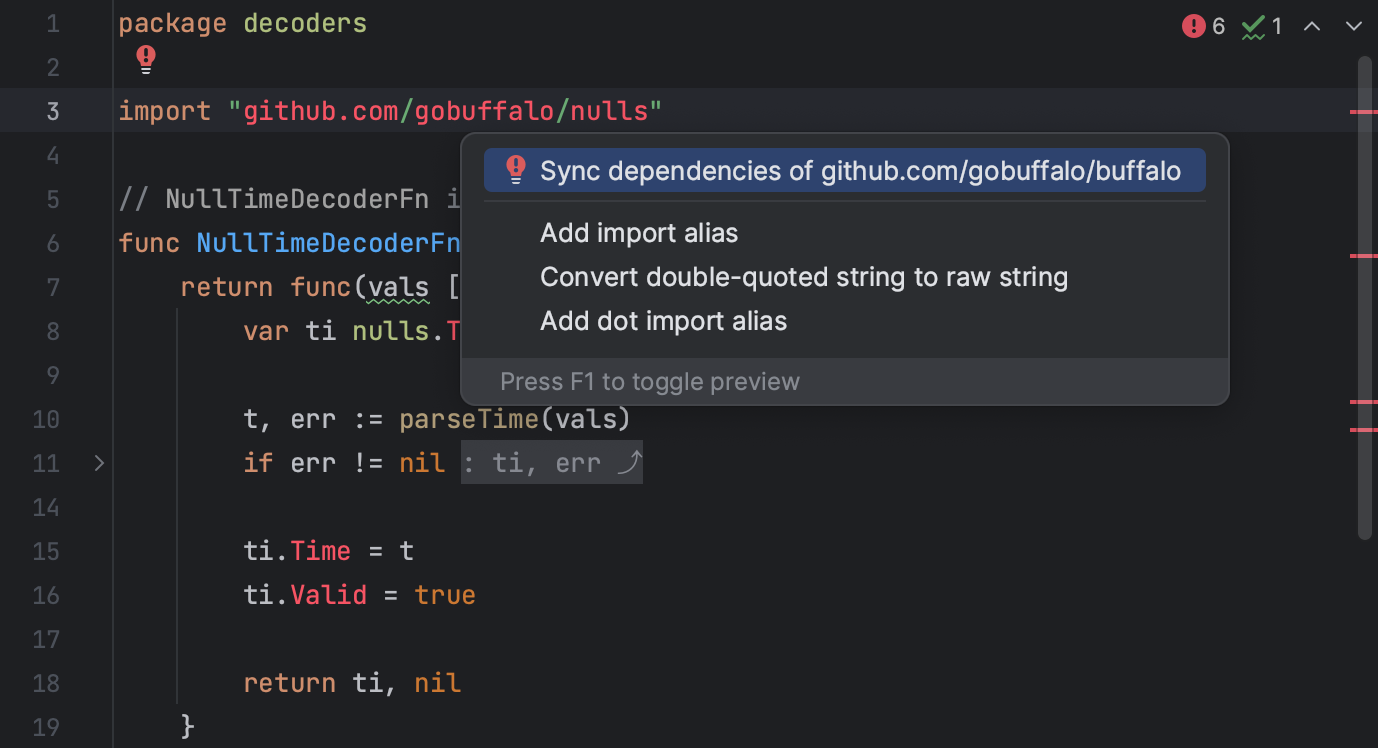
Task: Choose Add dot import alias
Action: coord(663,321)
